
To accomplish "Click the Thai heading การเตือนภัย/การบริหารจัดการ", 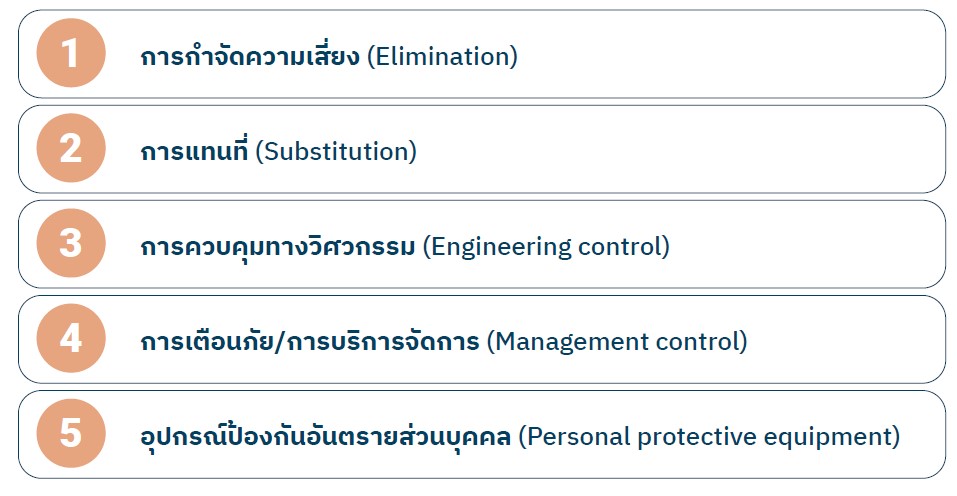I will click(310, 342).
